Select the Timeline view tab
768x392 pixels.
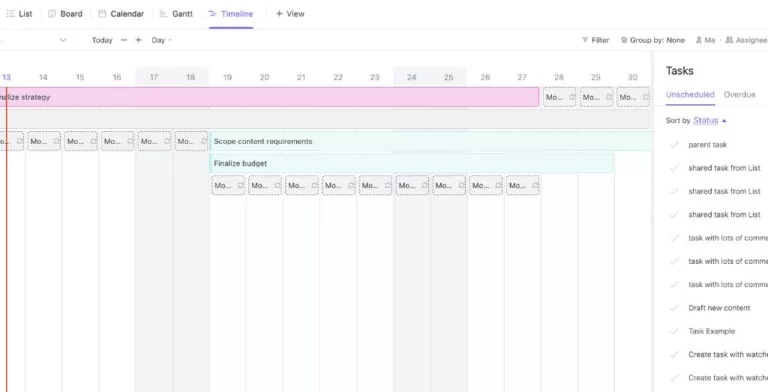[x=231, y=14]
